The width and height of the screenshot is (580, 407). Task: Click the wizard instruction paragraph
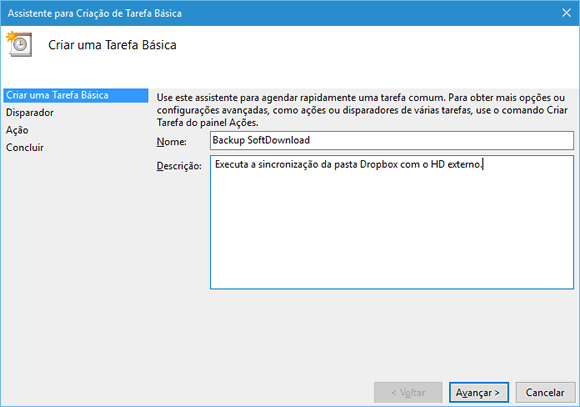click(x=362, y=110)
